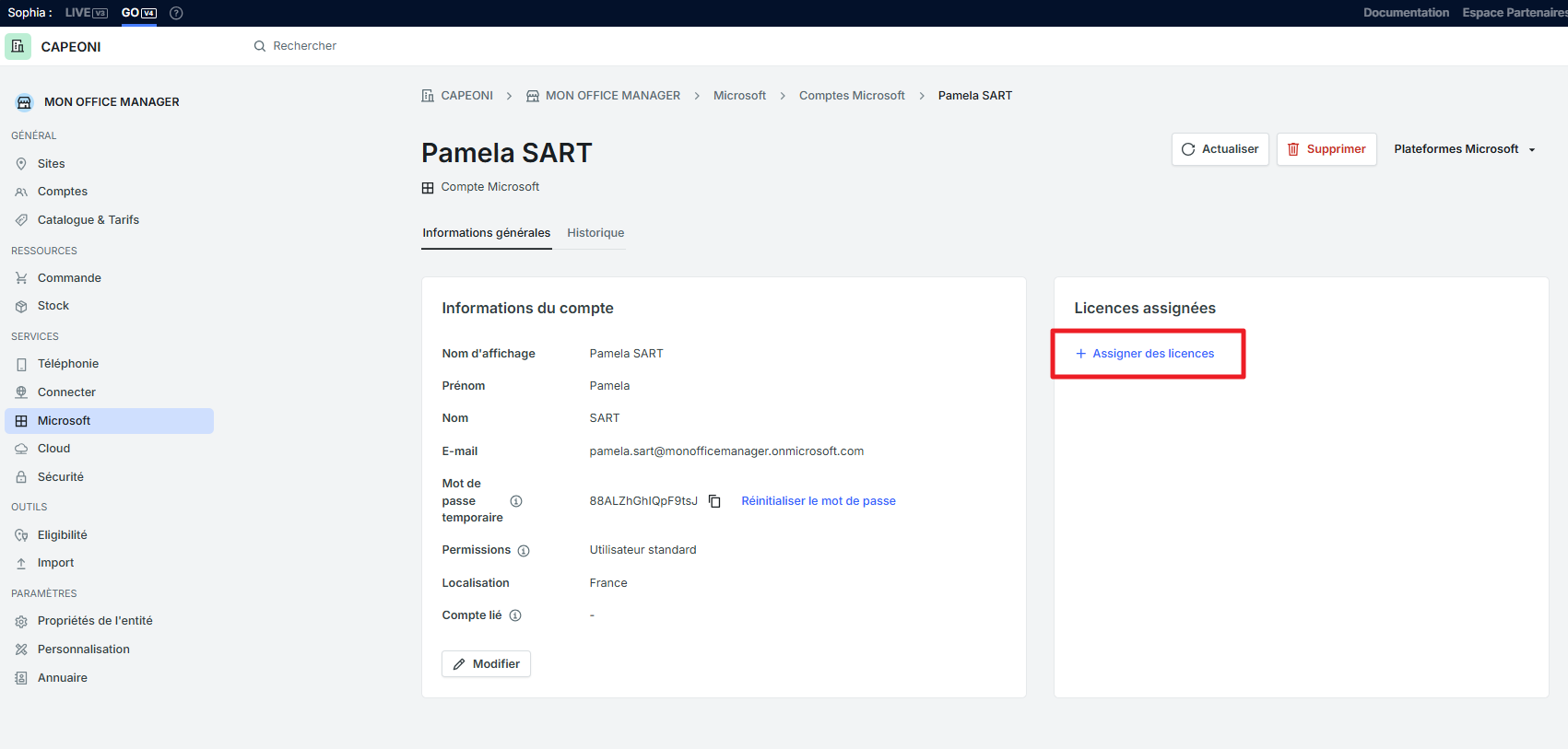Click the Actualiser button
The image size is (1568, 749).
tap(1220, 149)
